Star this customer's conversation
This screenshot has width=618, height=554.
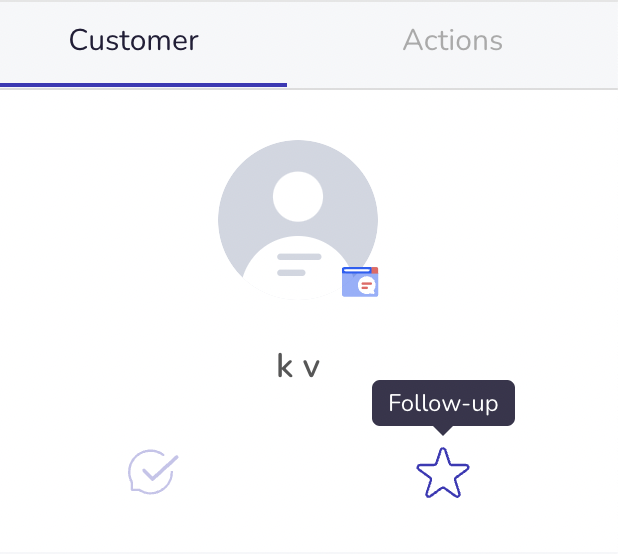pyautogui.click(x=443, y=472)
